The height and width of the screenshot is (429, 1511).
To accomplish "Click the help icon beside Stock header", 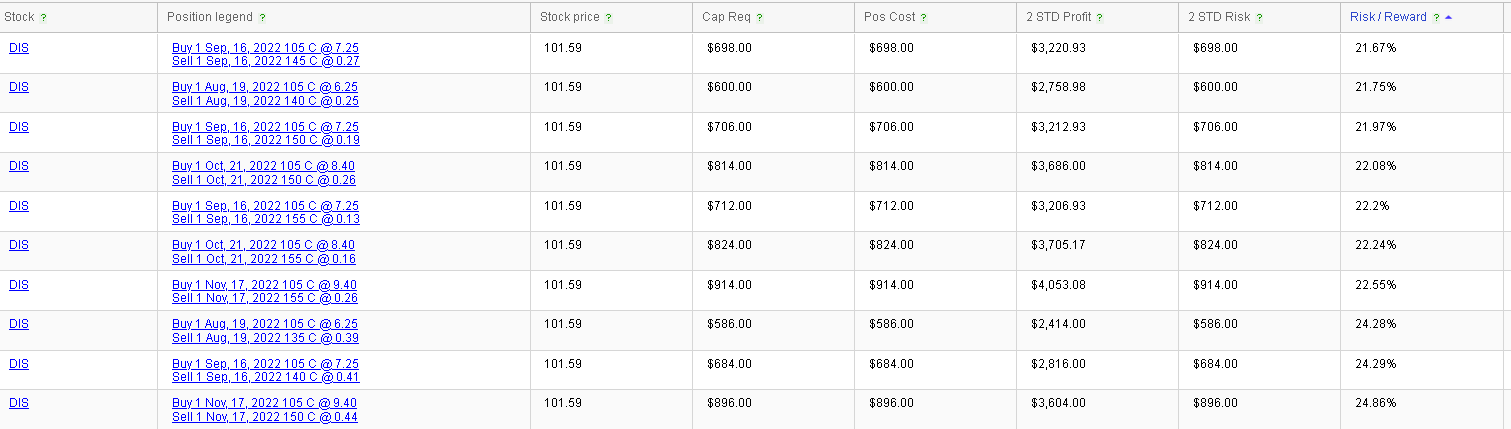I will (x=44, y=18).
